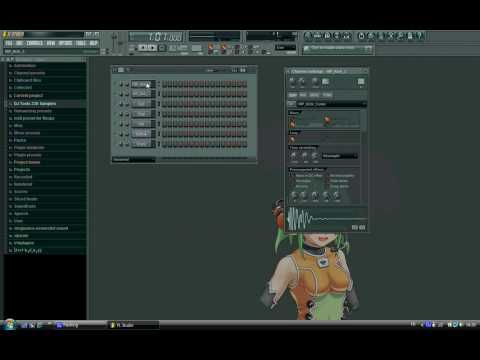480x360 pixels.
Task: Click the pitch knob in Channel settings header
Action: point(315,81)
